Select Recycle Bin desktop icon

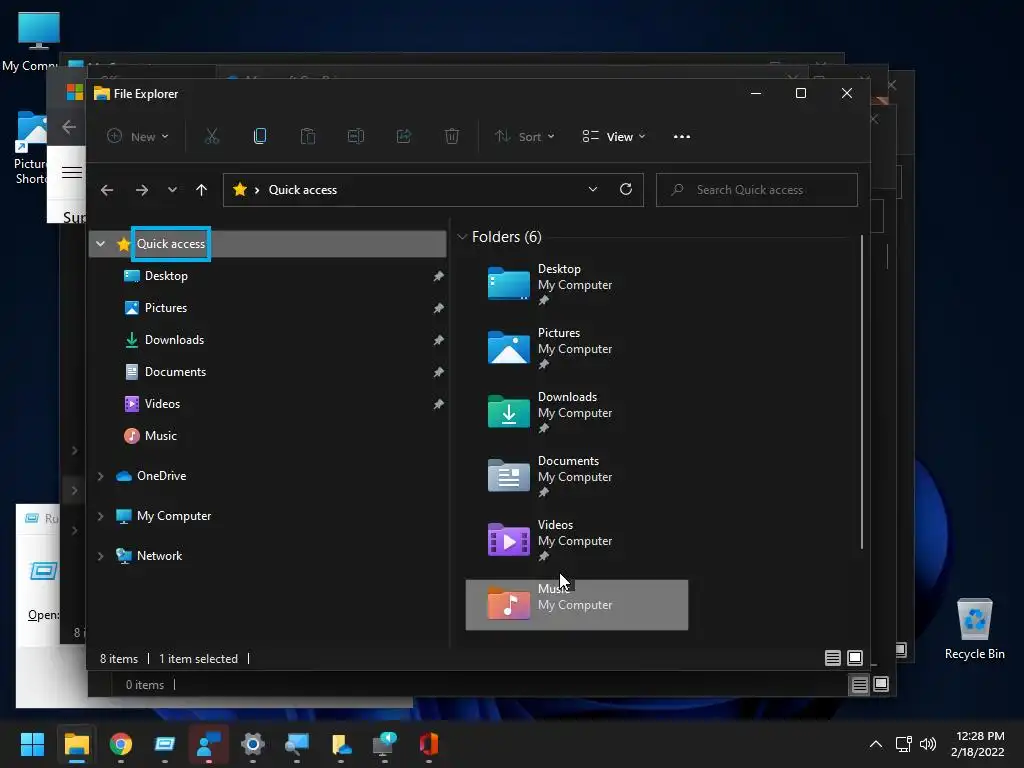pyautogui.click(x=974, y=629)
